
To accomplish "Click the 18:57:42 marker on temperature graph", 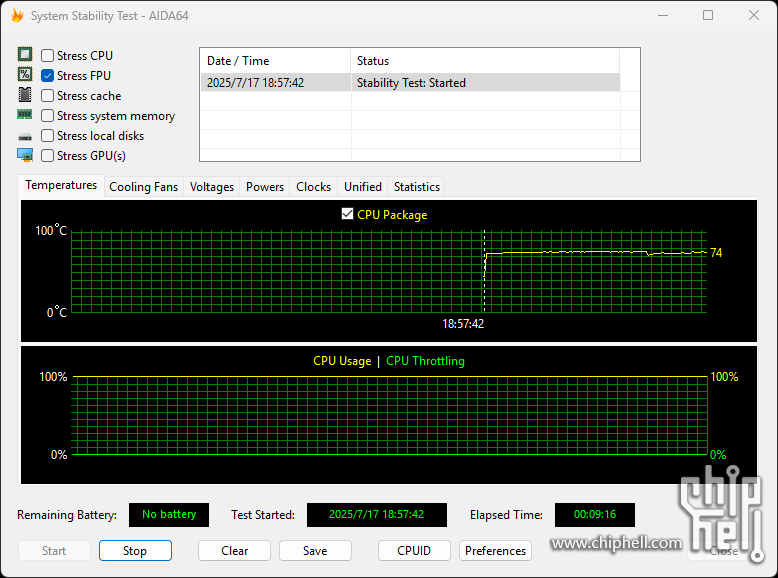I will click(x=463, y=324).
